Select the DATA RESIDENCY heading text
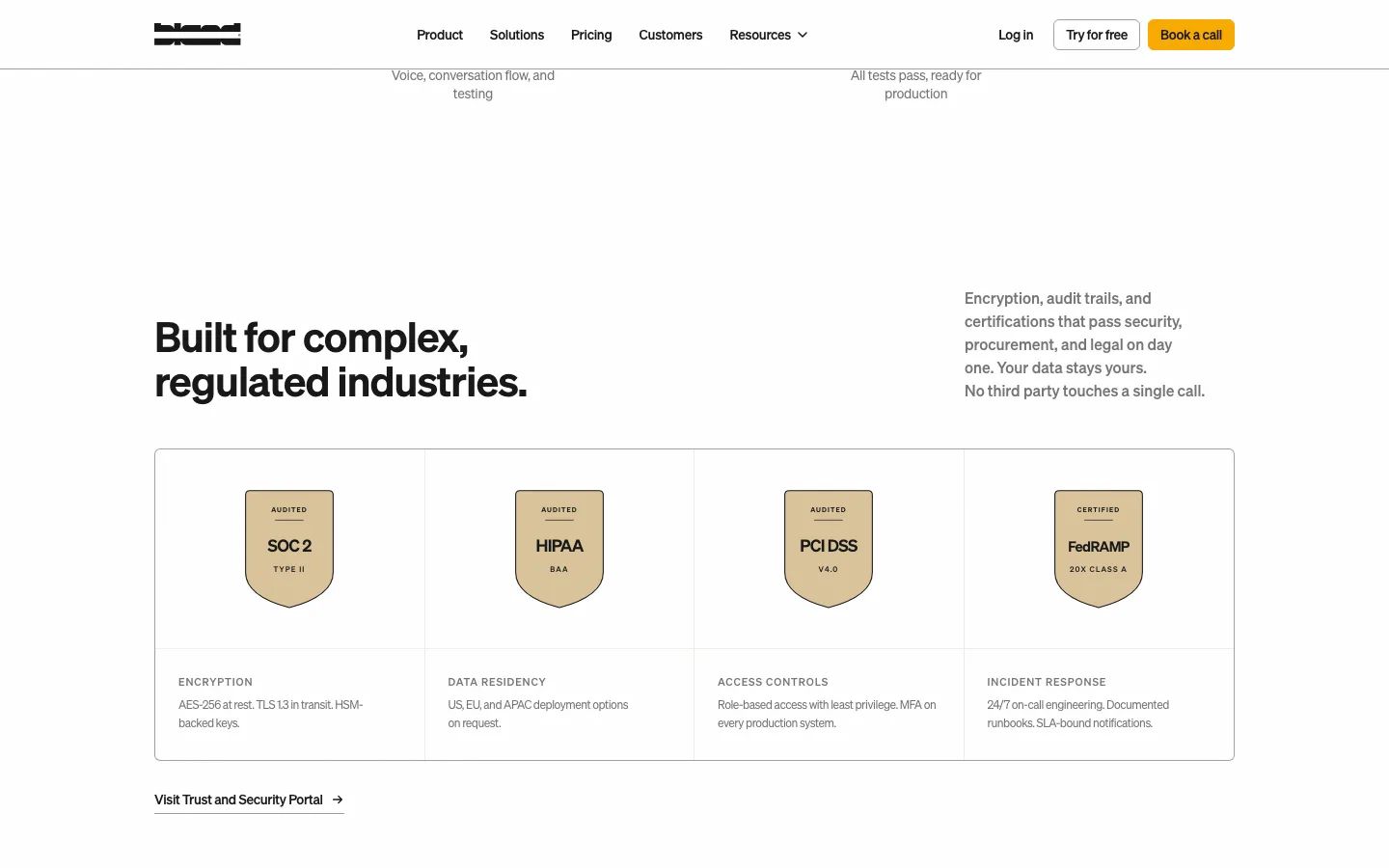Image resolution: width=1389 pixels, height=868 pixels. coord(497,682)
